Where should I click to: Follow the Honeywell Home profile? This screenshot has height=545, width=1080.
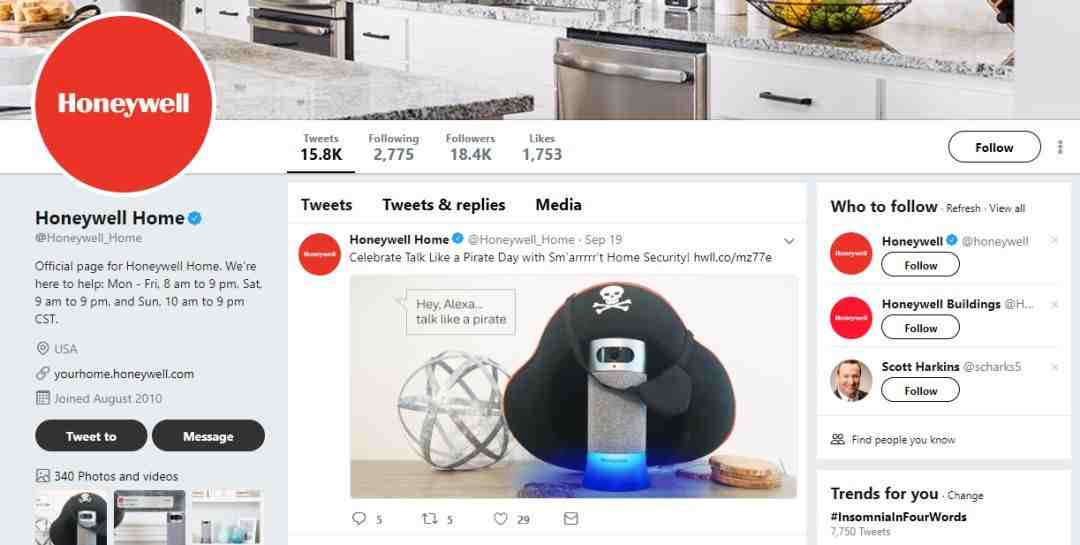994,147
